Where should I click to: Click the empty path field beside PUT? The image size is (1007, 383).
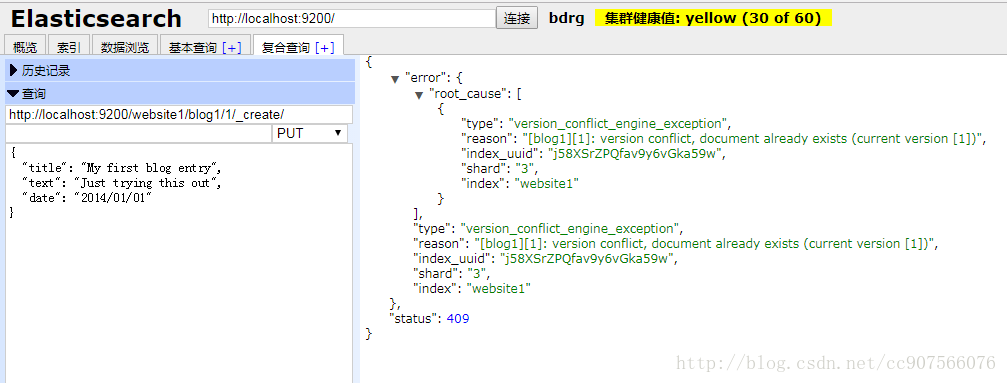pyautogui.click(x=138, y=133)
